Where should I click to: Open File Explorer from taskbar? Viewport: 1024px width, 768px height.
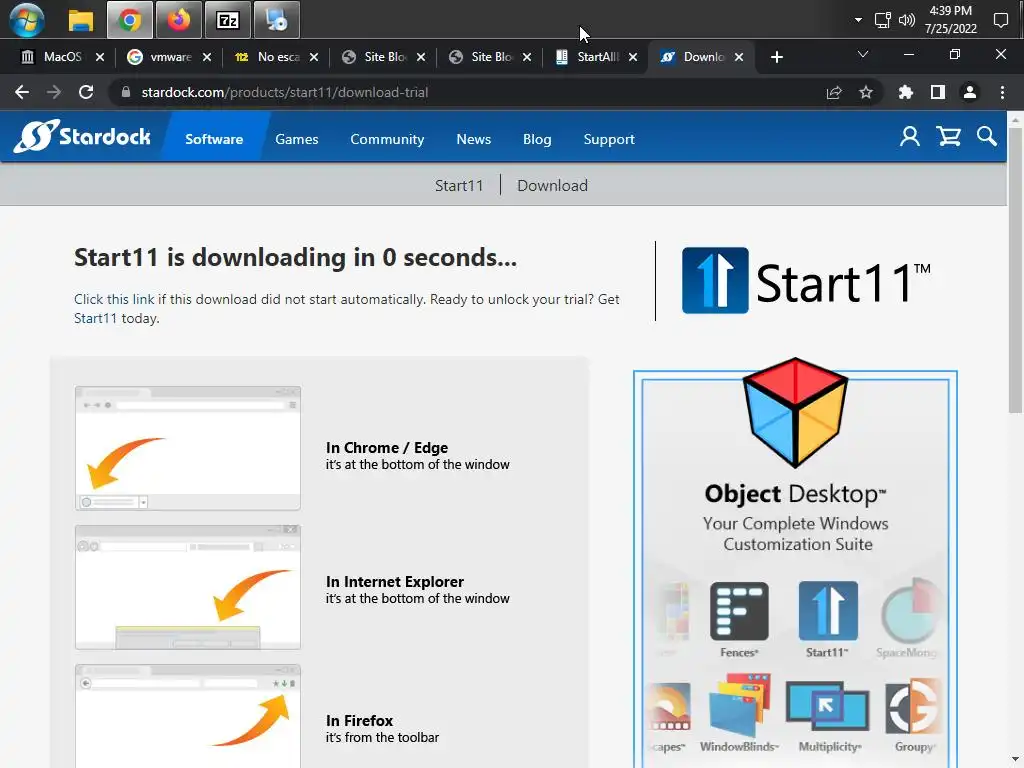coord(81,20)
